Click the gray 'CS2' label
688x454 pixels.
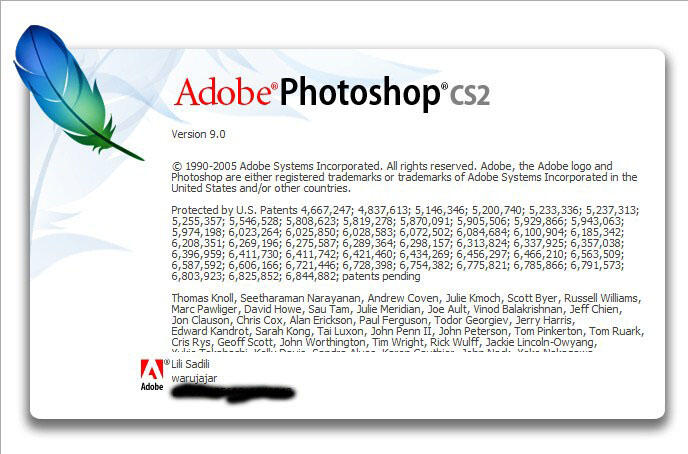[x=469, y=95]
